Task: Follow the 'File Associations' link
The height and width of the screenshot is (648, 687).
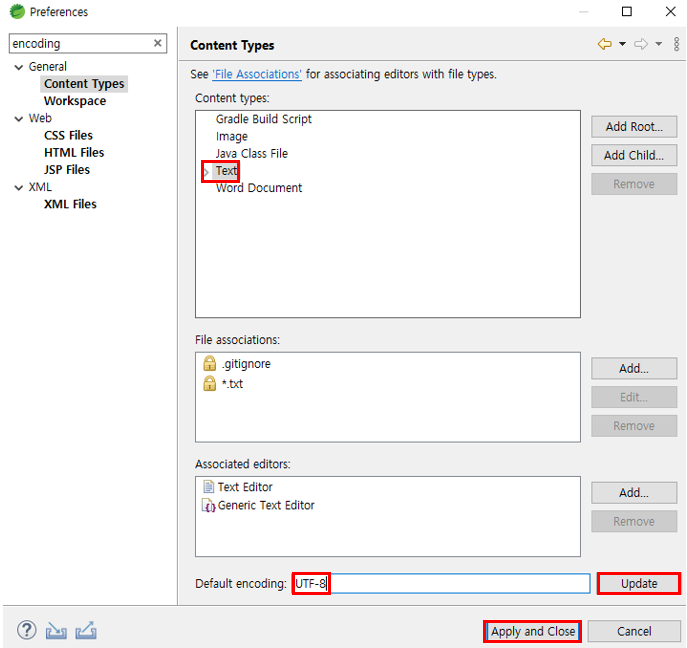Action: 257,74
